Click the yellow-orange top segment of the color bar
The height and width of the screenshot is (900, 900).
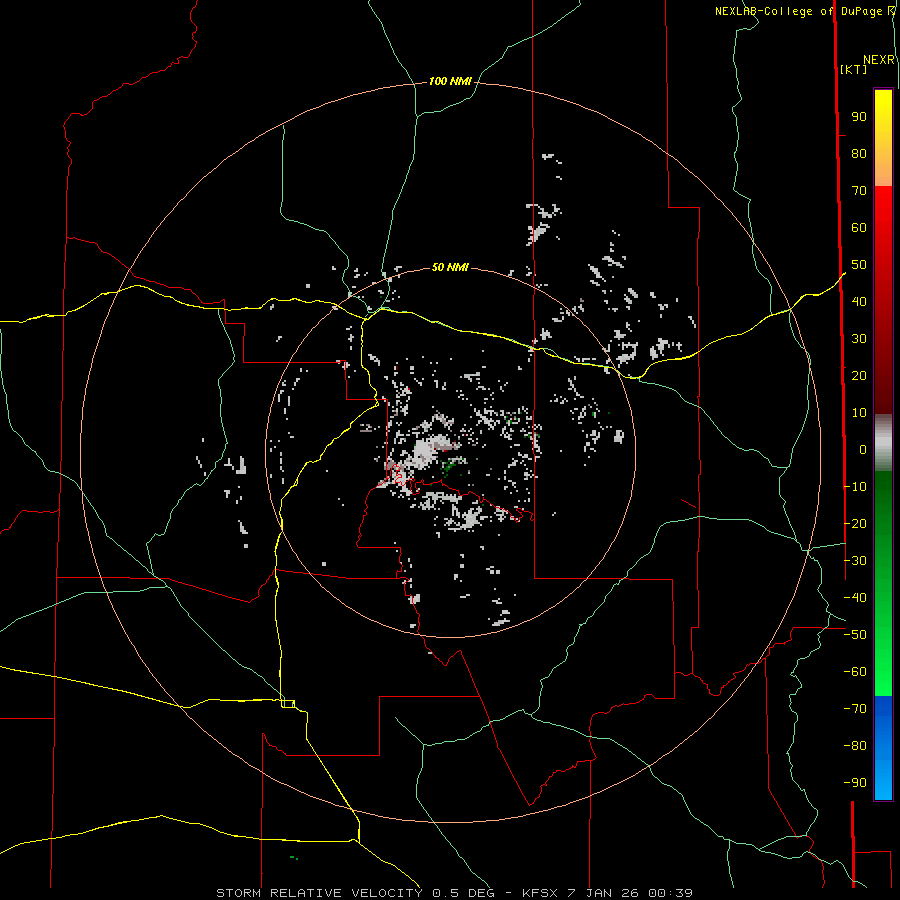883,138
